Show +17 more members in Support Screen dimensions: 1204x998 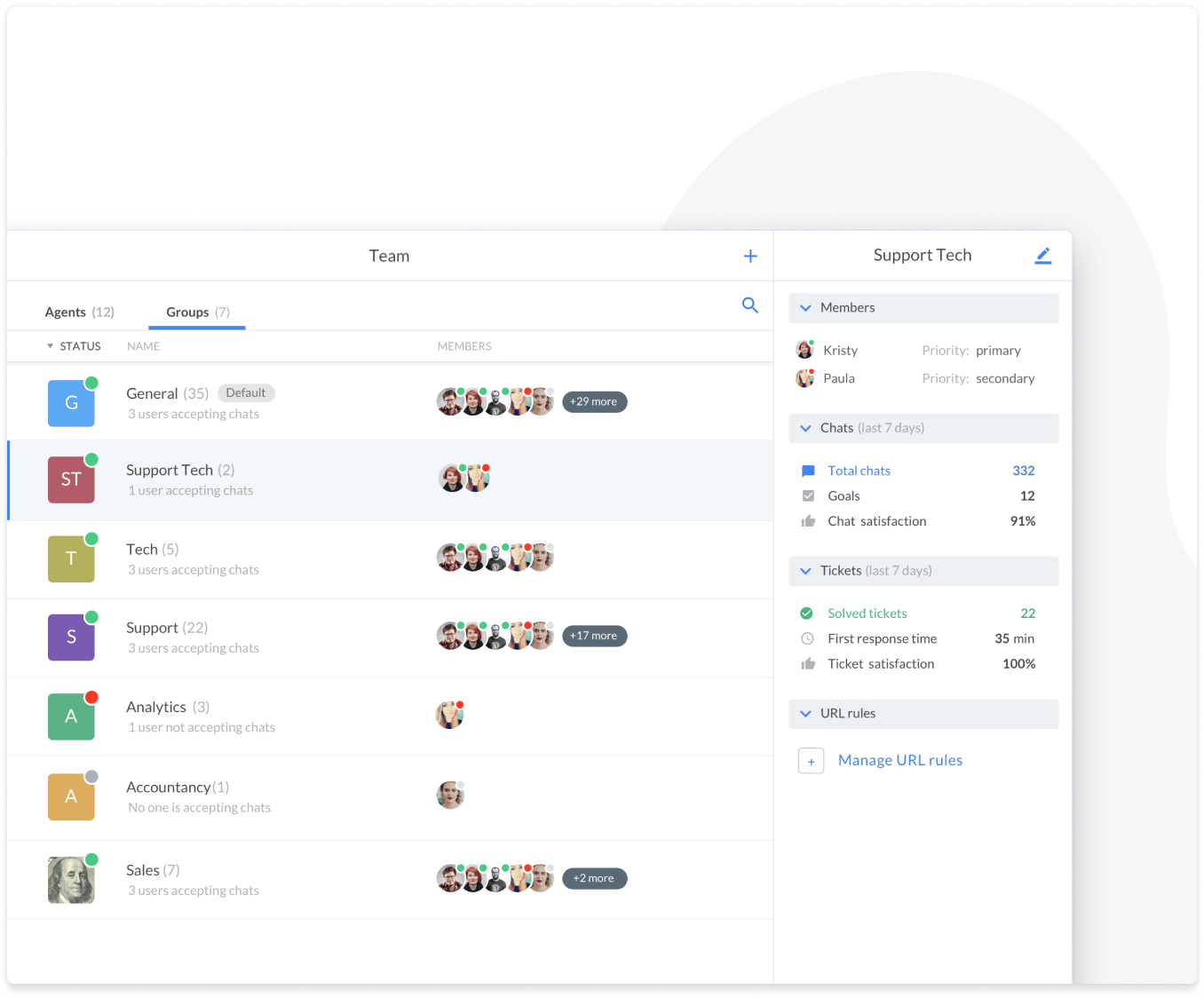pyautogui.click(x=594, y=636)
